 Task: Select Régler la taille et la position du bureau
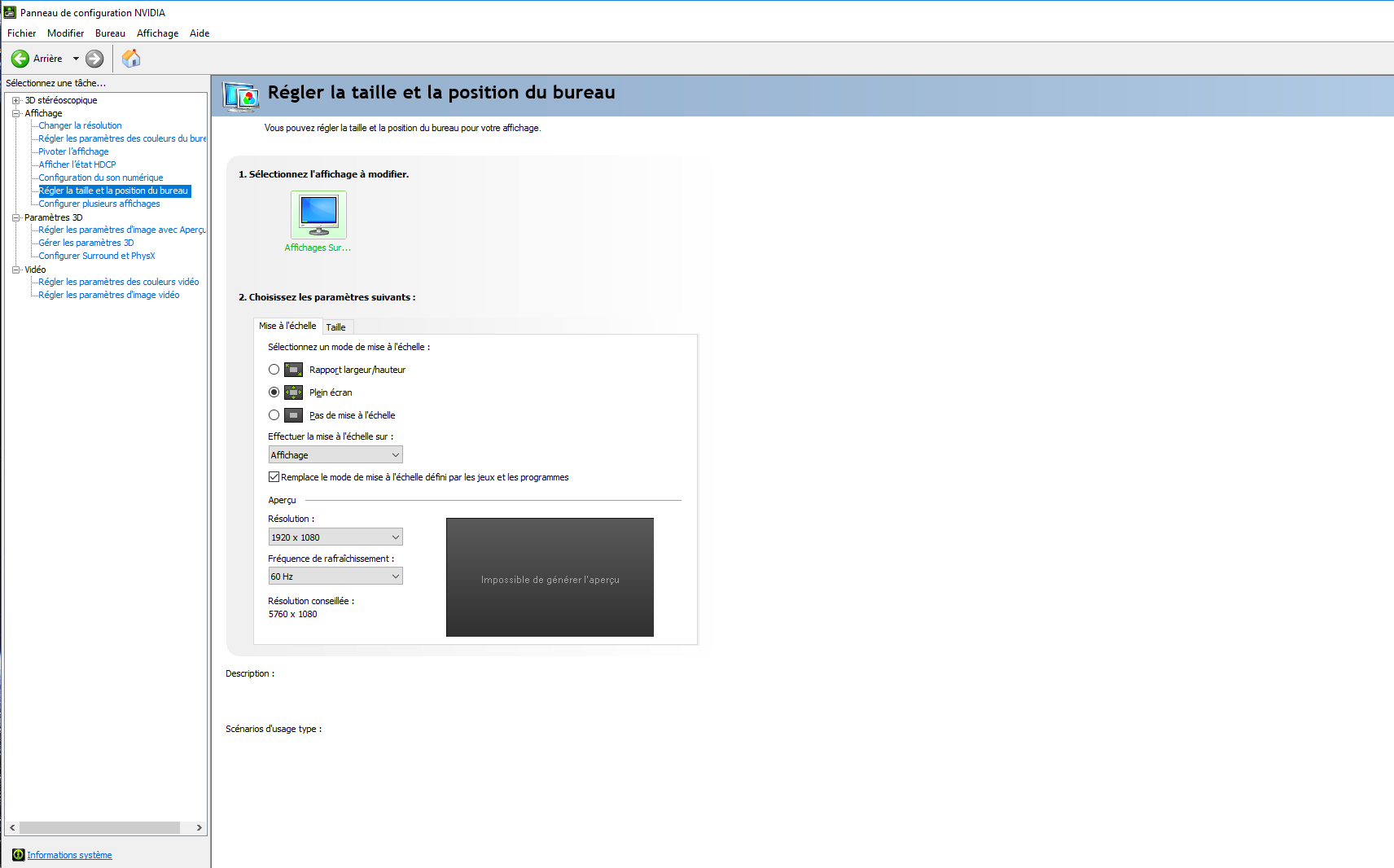point(114,191)
